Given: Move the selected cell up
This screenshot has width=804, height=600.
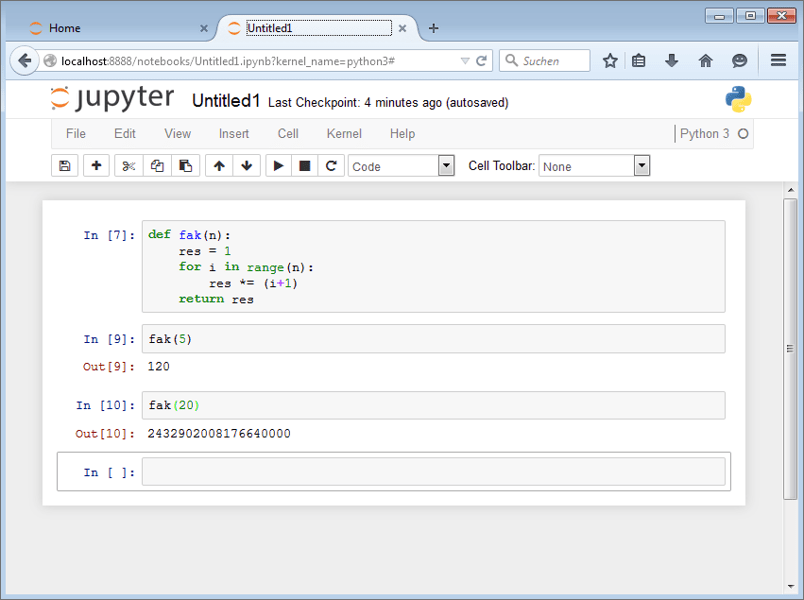Looking at the screenshot, I should tap(219, 166).
